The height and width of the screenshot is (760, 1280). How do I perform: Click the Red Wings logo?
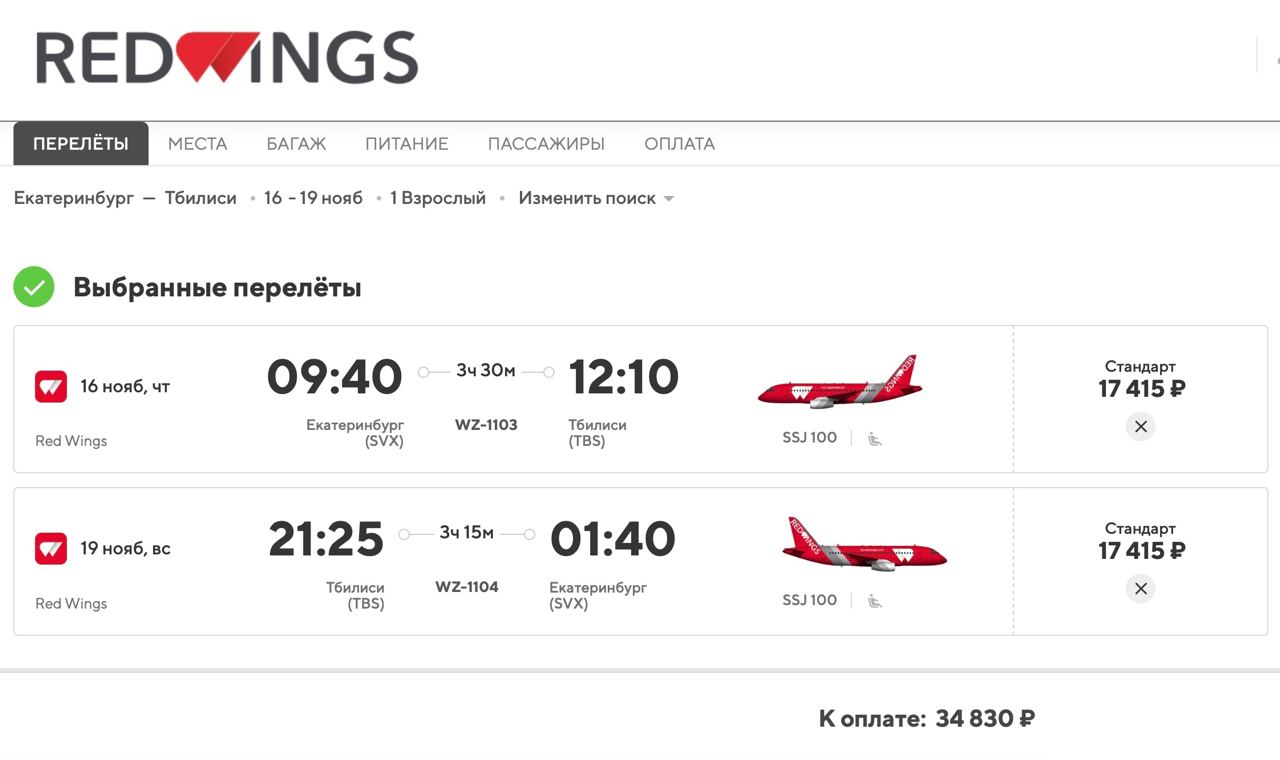(x=227, y=58)
